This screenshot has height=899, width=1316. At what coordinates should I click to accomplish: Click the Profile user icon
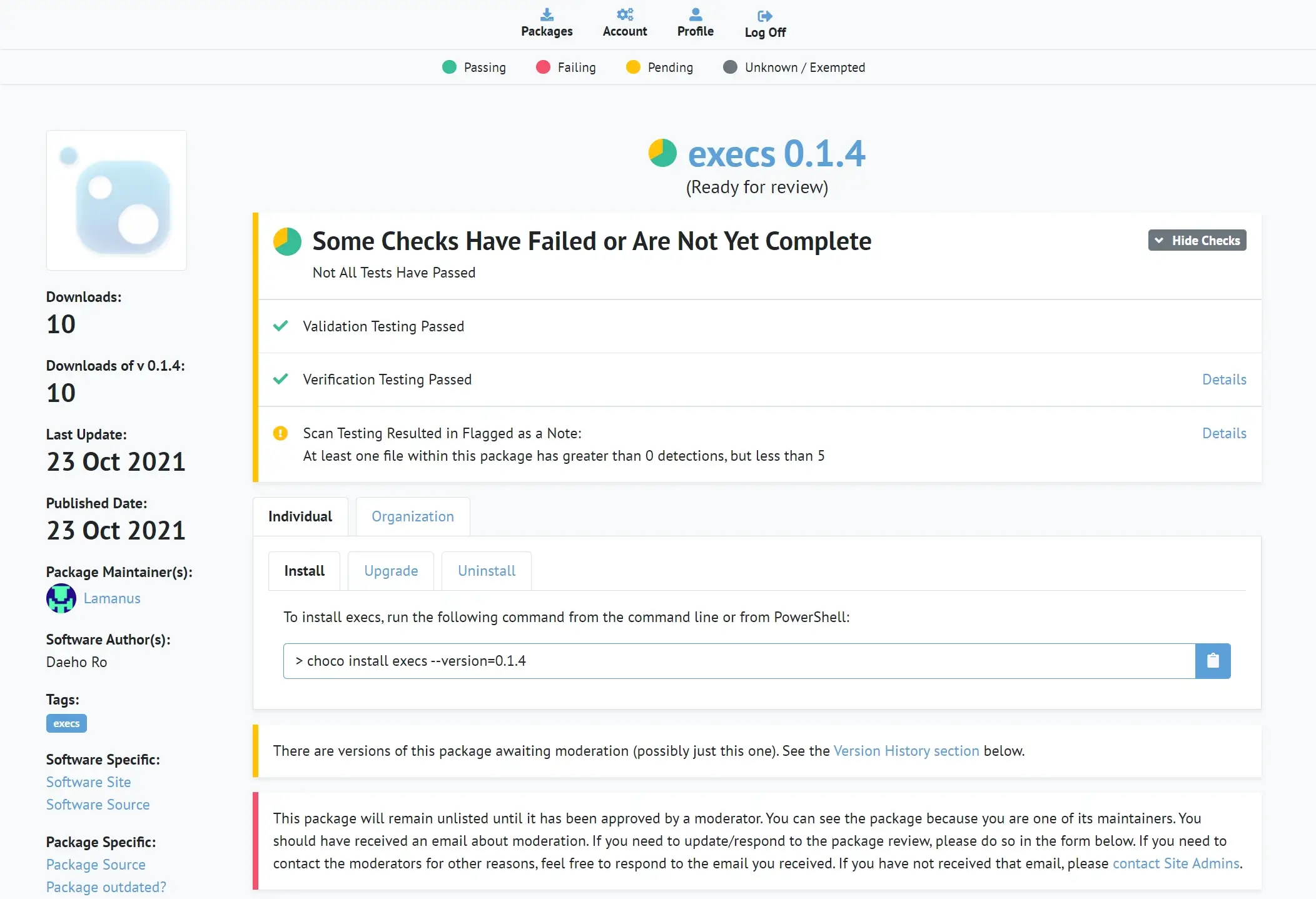[x=695, y=14]
